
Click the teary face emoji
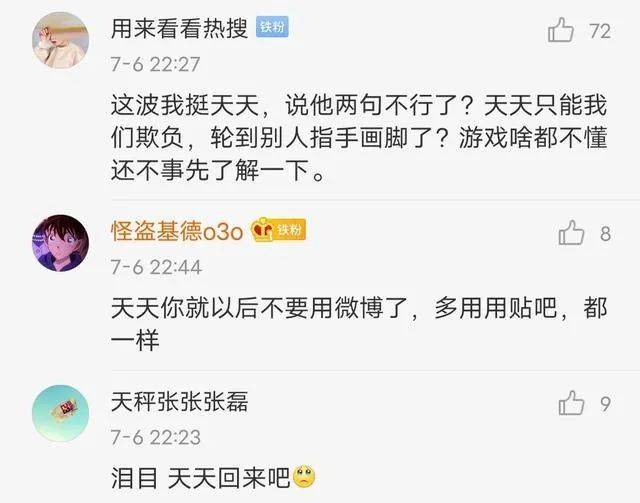click(x=304, y=476)
